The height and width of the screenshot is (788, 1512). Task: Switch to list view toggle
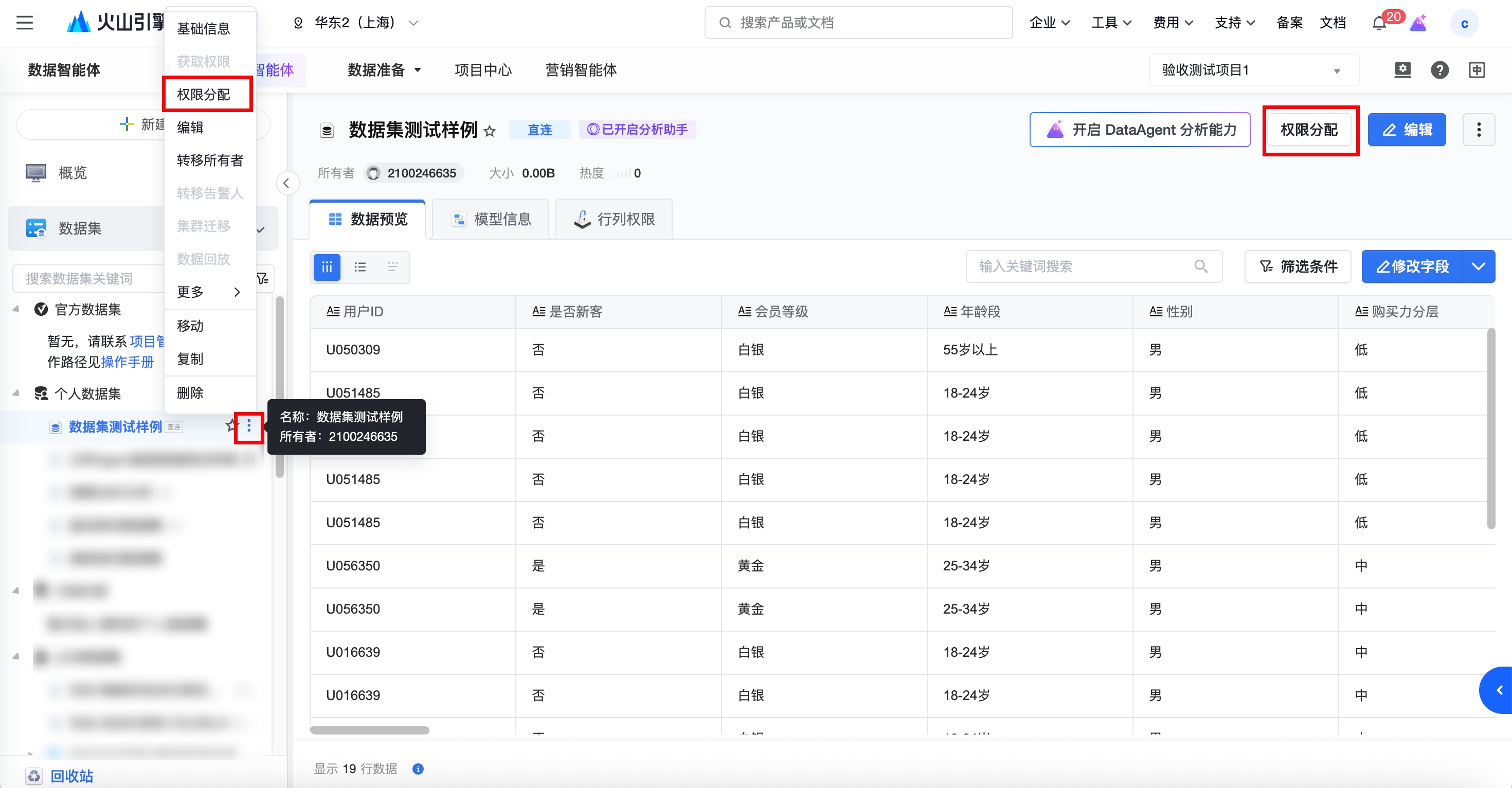point(360,267)
